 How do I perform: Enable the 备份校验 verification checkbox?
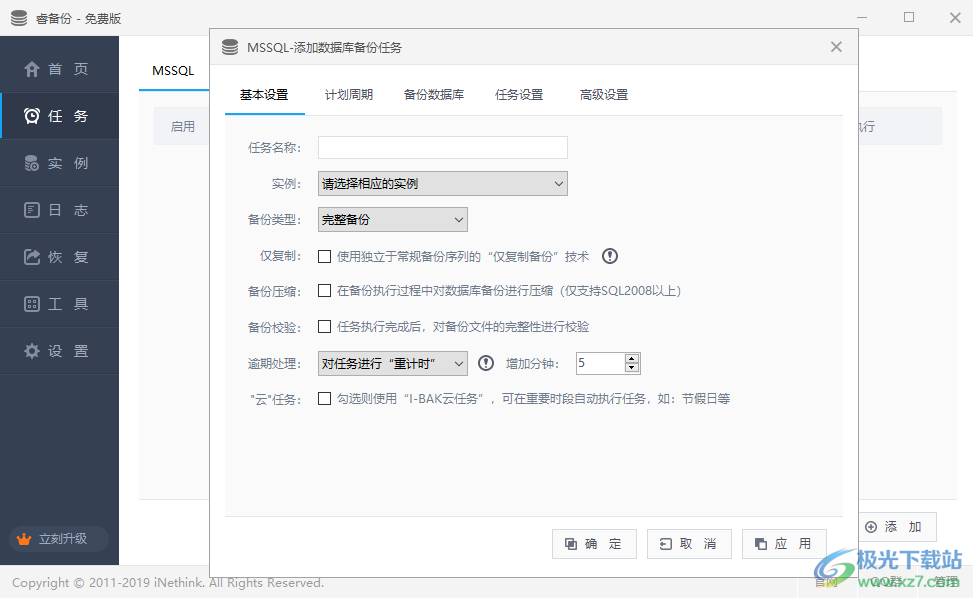pos(325,327)
